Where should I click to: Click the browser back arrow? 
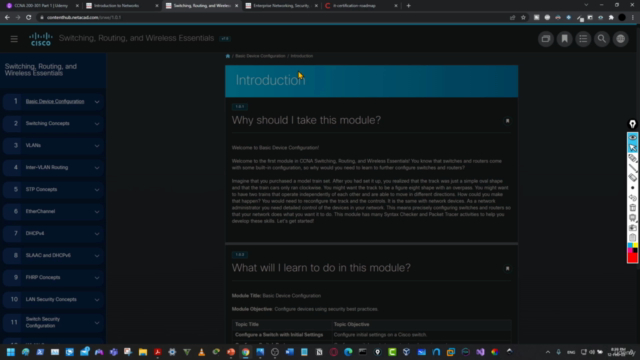pyautogui.click(x=7, y=18)
